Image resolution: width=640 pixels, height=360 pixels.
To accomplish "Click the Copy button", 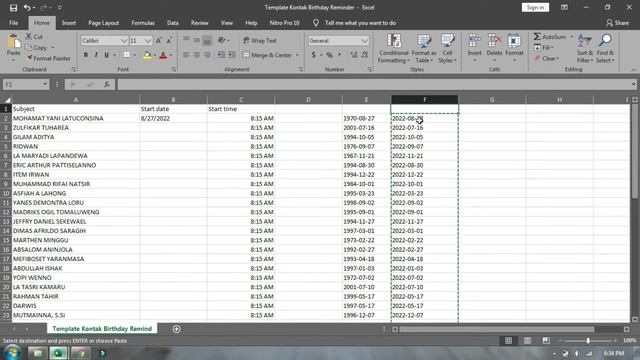I will pos(36,48).
